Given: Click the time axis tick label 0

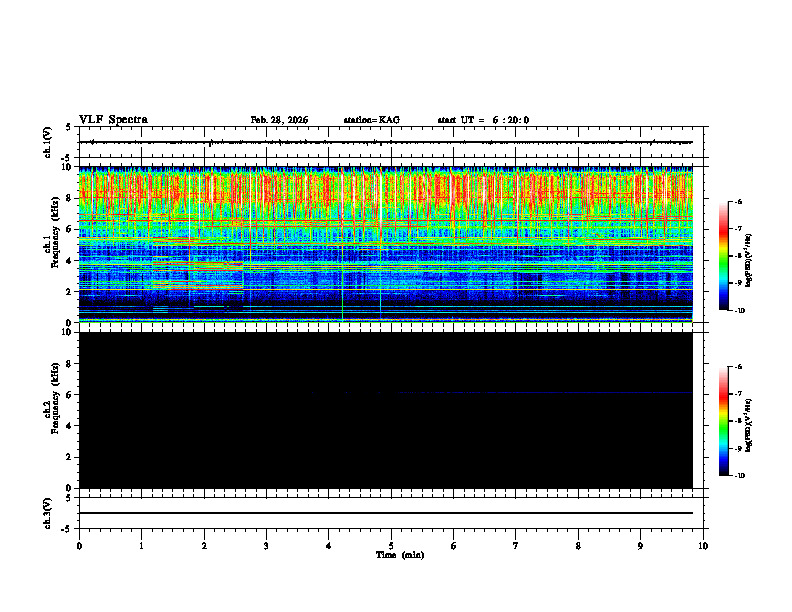Looking at the screenshot, I should (x=79, y=546).
